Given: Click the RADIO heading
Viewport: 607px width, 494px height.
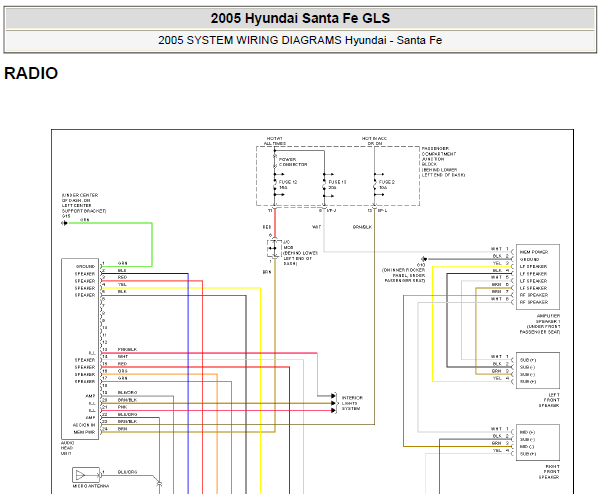Looking at the screenshot, I should (x=31, y=73).
